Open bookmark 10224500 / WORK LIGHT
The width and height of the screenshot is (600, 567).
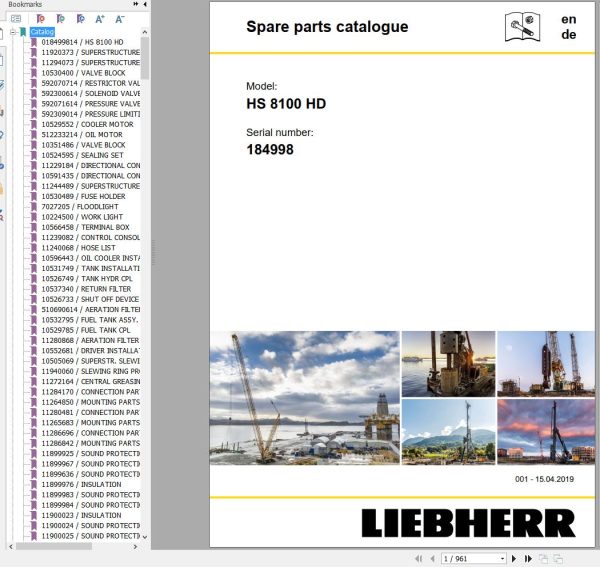(82, 217)
